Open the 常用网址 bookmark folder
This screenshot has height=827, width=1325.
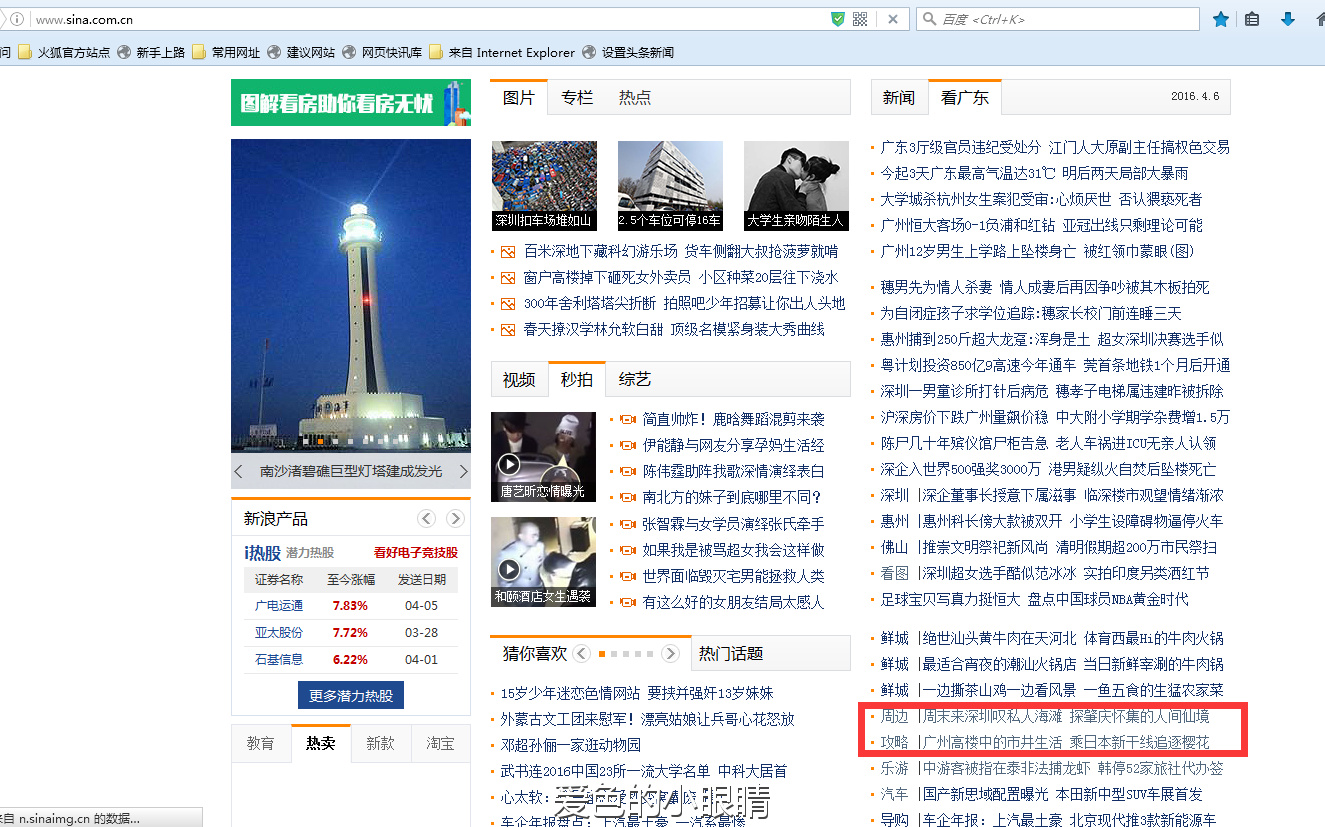coord(226,52)
